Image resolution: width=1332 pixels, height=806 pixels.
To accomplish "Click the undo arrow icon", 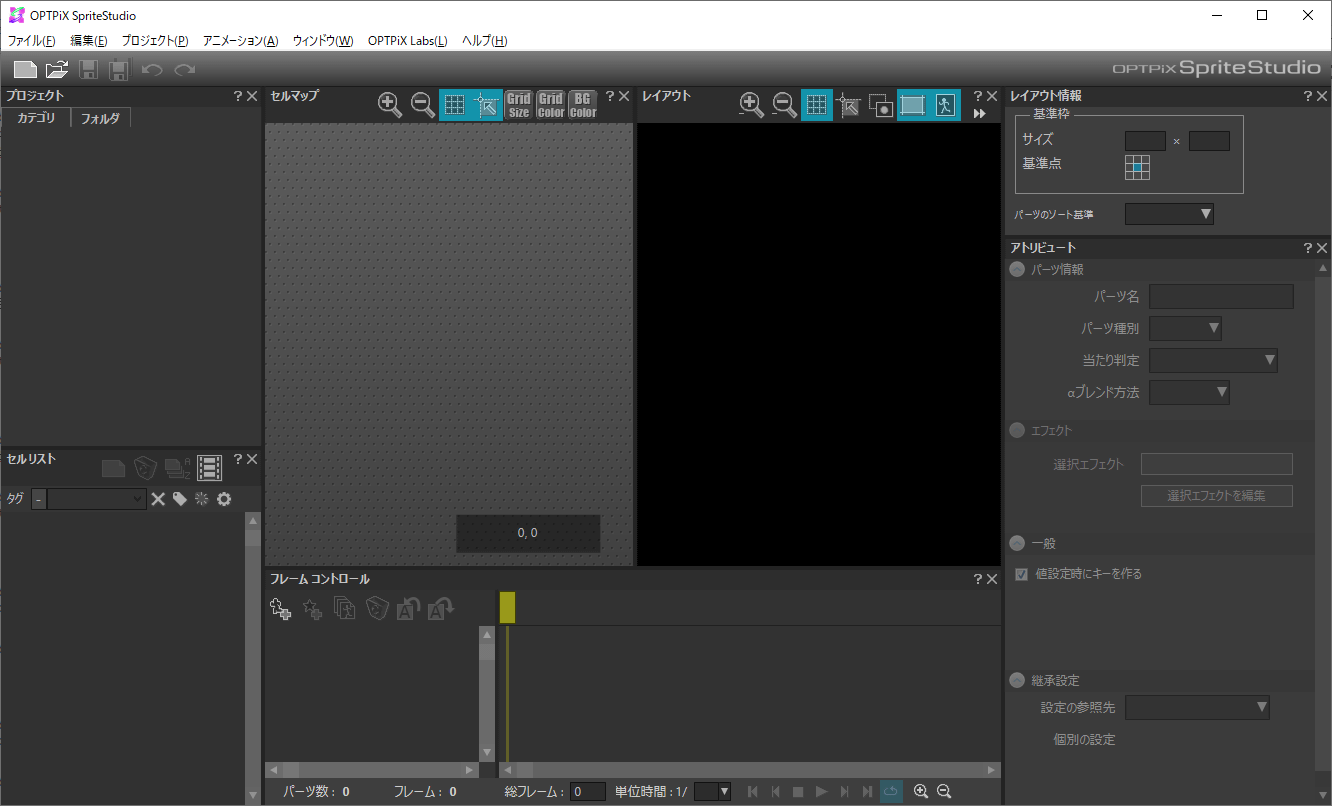I will pos(152,70).
